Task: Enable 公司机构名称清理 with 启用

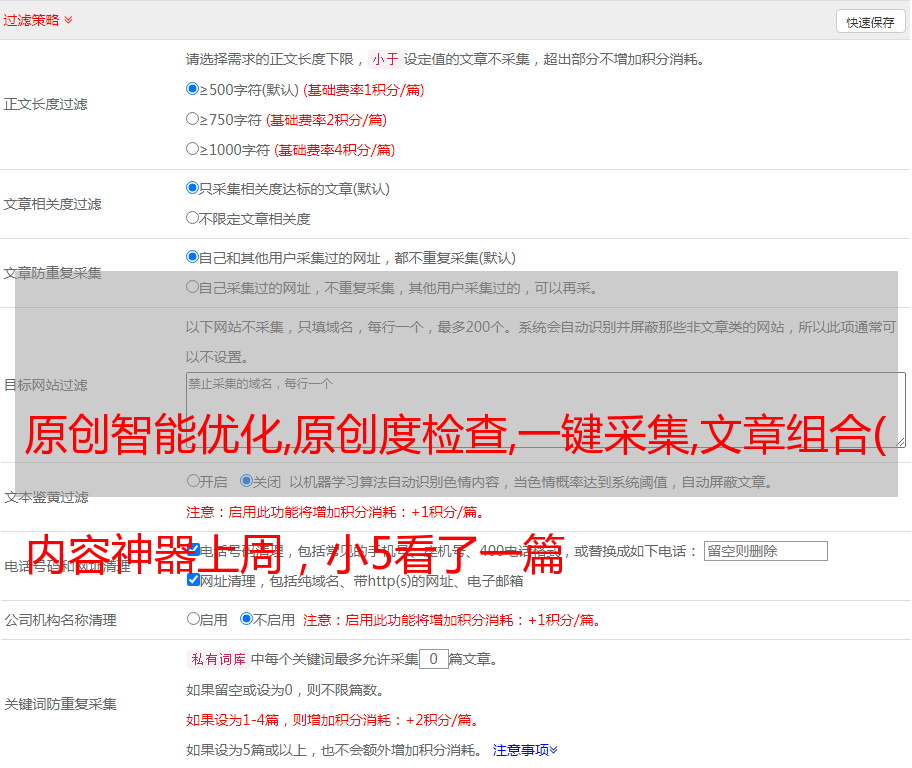Action: tap(193, 619)
